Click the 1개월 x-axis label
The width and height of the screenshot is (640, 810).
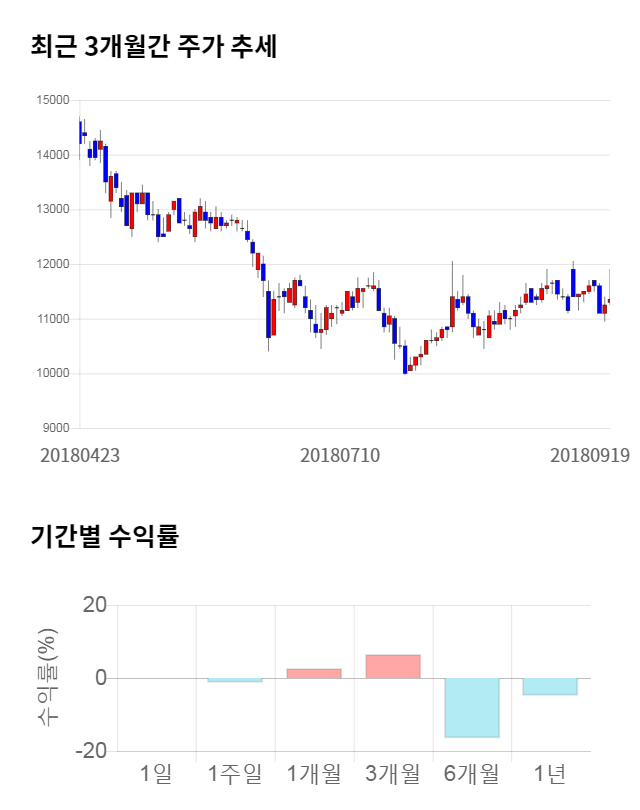(314, 773)
